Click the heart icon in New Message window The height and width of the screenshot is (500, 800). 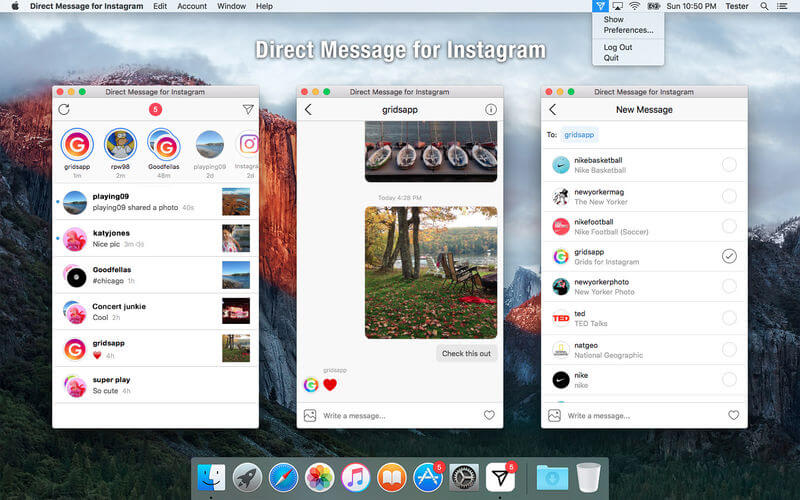pyautogui.click(x=733, y=415)
